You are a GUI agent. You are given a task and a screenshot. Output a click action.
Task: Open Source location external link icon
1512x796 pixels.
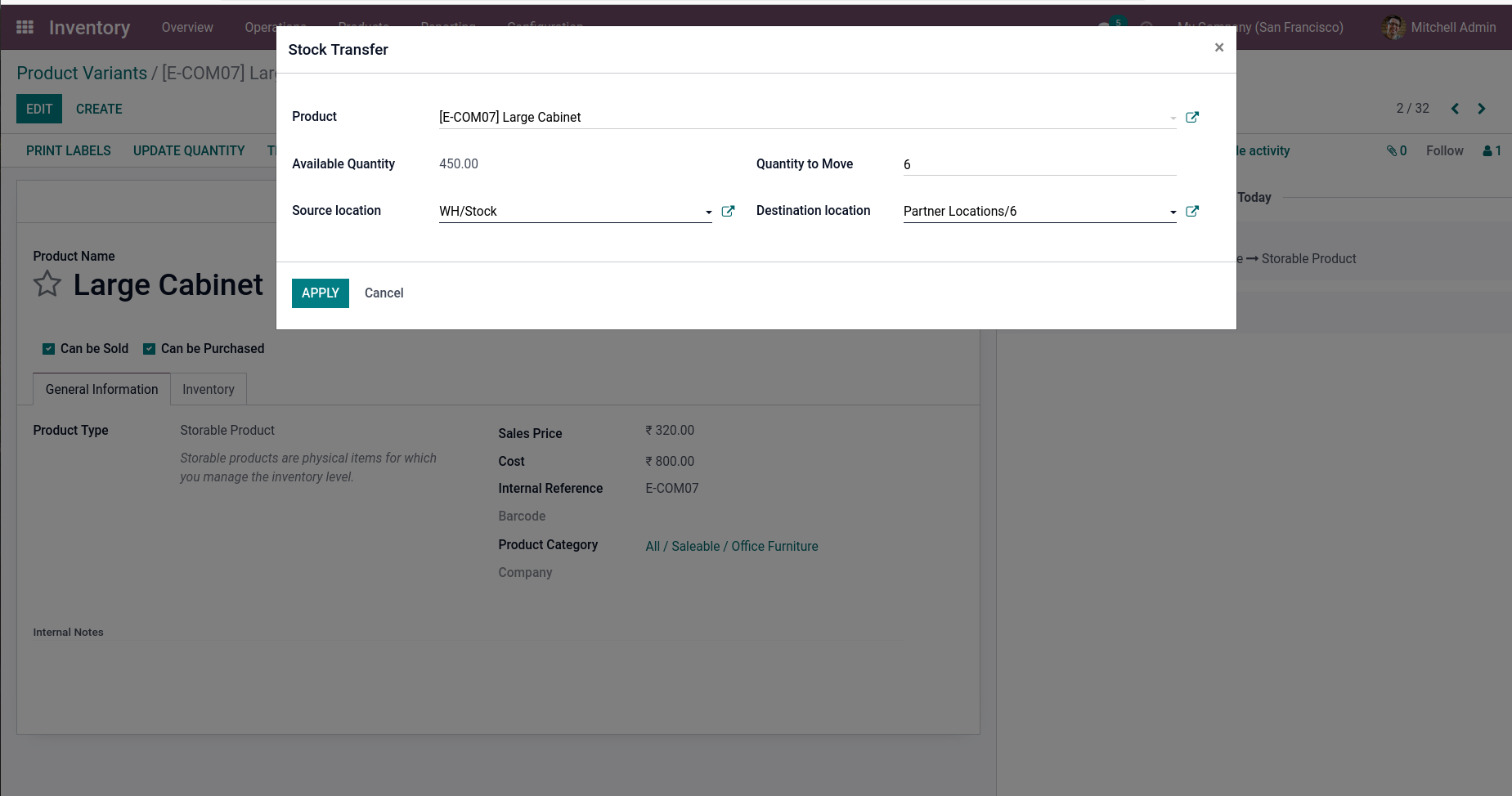click(x=728, y=211)
